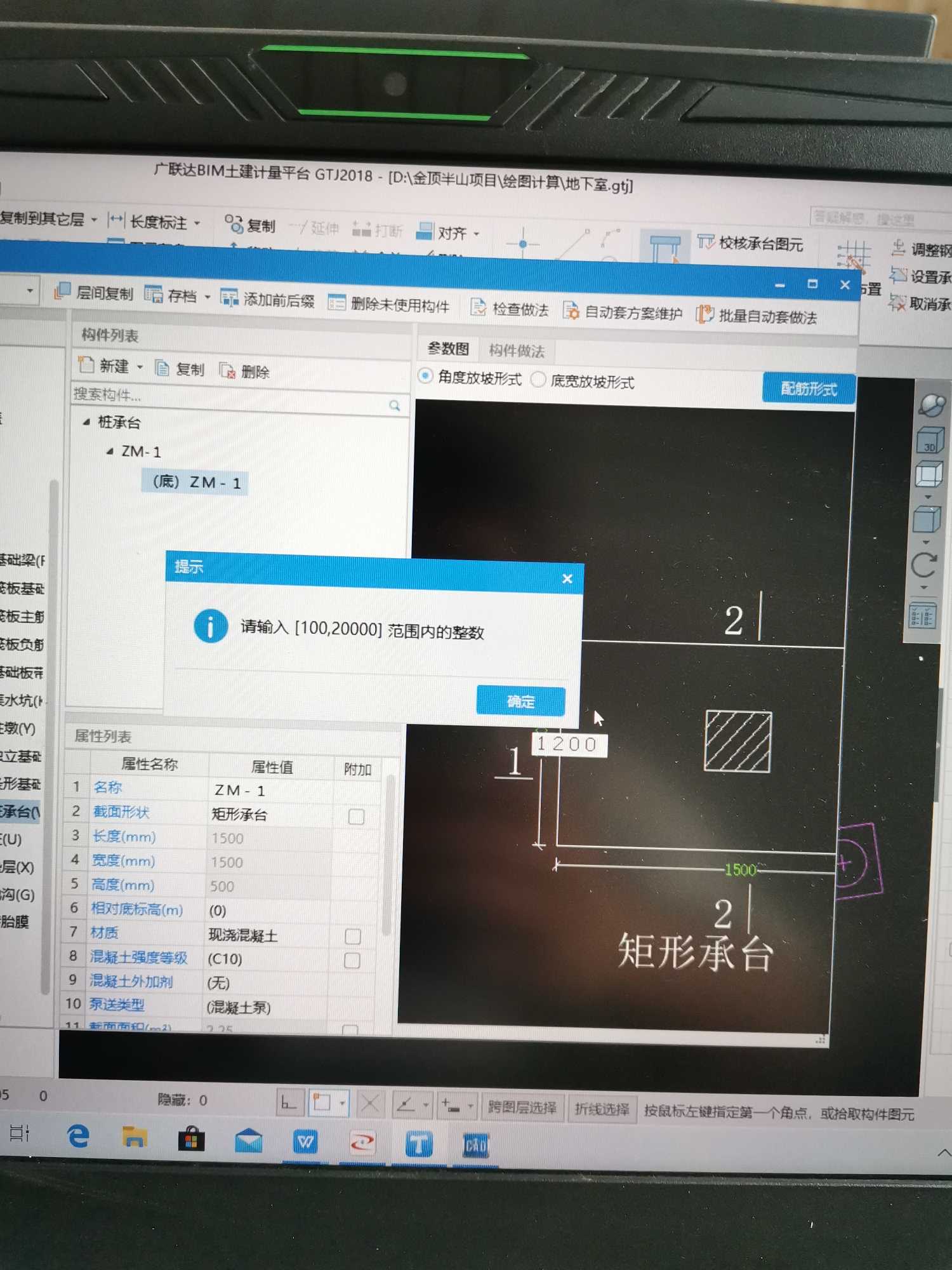Viewport: 952px width, 1270px height.
Task: Toggle 附加 checkbox for 混凝土强度等级 row
Action: (x=352, y=960)
